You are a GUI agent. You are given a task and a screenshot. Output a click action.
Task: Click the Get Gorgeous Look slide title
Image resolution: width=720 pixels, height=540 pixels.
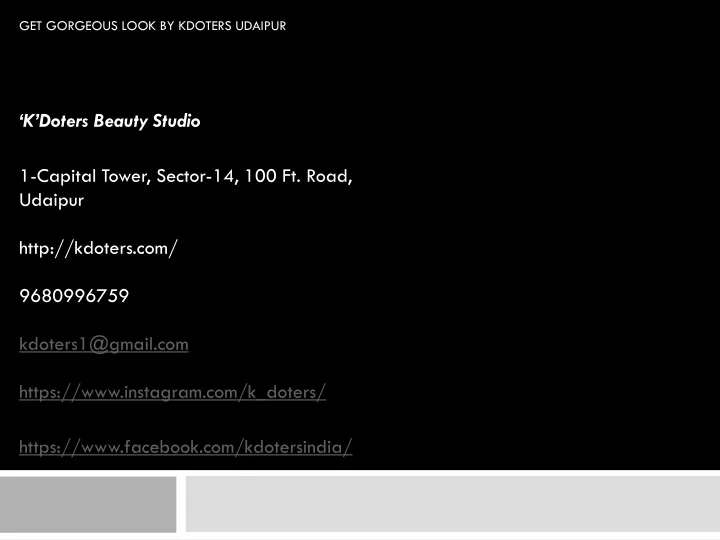(152, 26)
